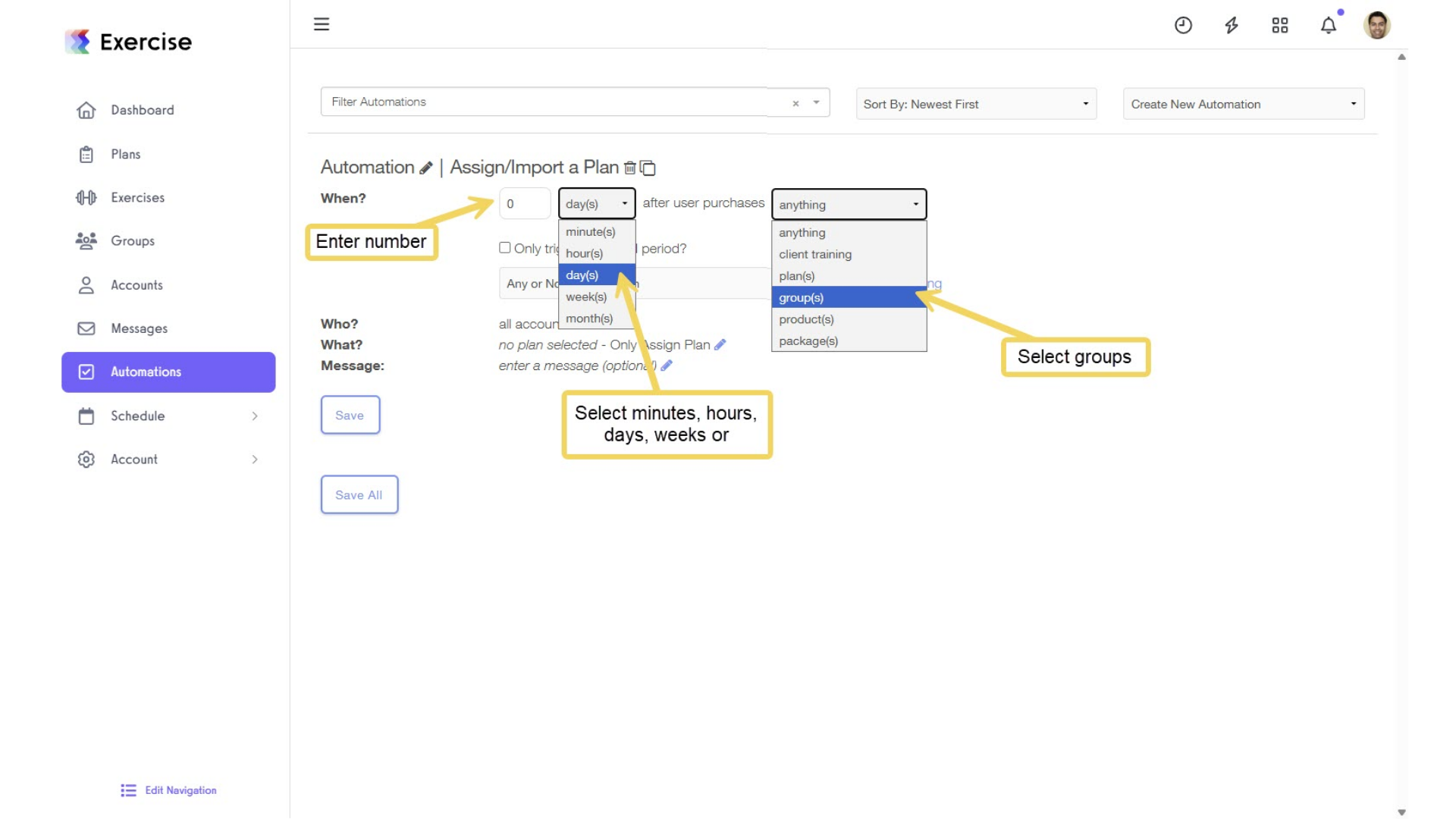Viewport: 1456px width, 819px height.
Task: Select minute(s) from the time unit list
Action: (597, 232)
